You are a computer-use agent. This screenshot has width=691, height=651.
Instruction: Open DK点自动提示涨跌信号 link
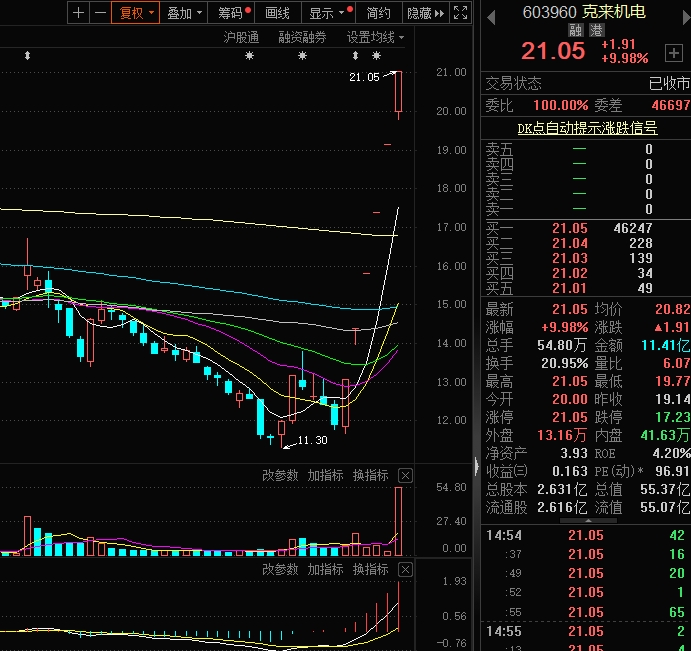pos(586,128)
